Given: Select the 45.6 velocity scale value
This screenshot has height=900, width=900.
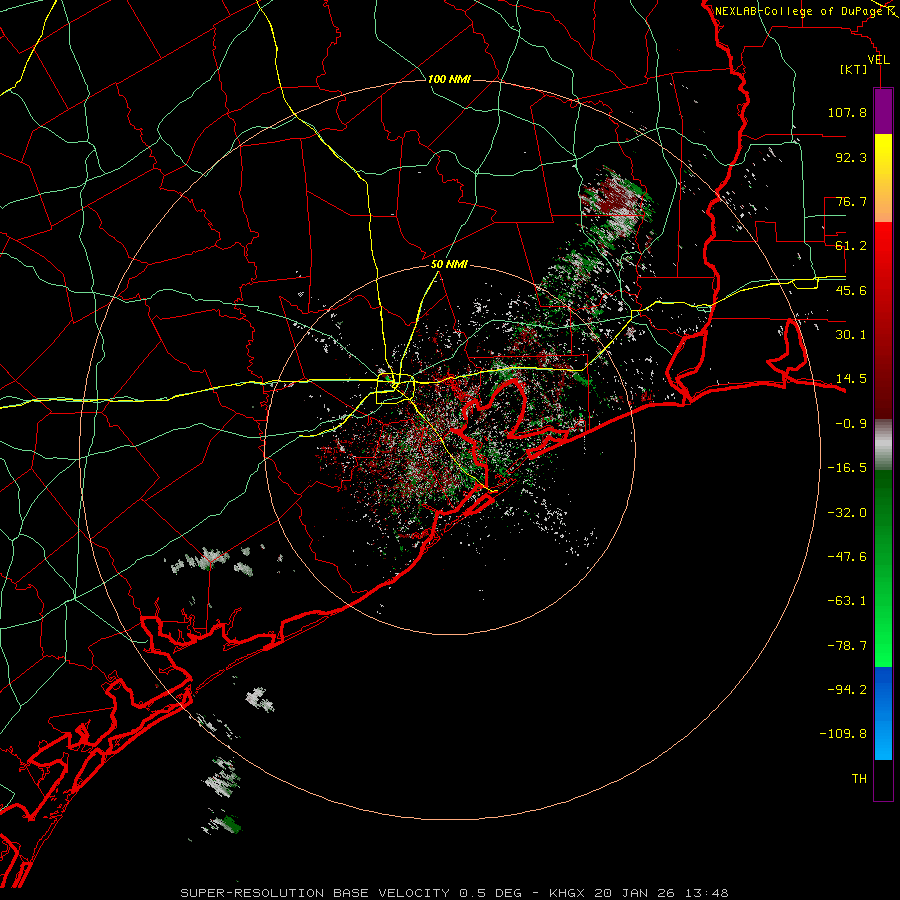Looking at the screenshot, I should [851, 290].
